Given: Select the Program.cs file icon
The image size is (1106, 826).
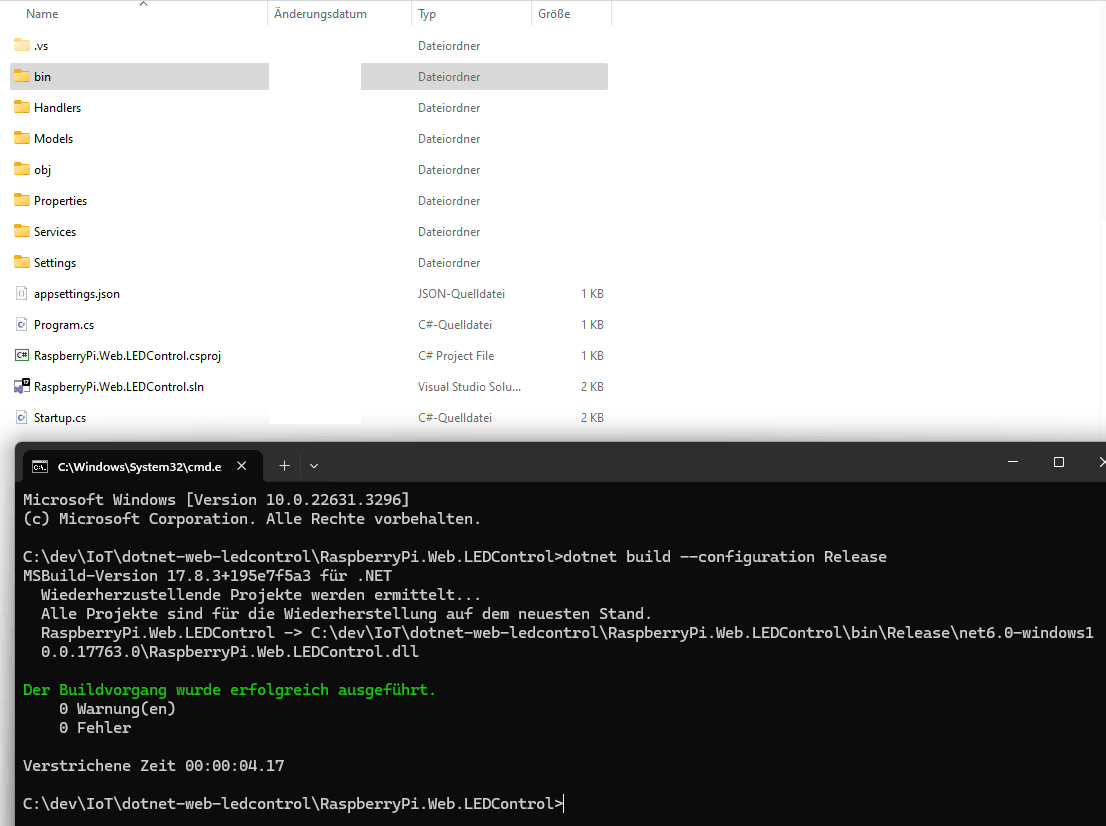Looking at the screenshot, I should point(22,325).
